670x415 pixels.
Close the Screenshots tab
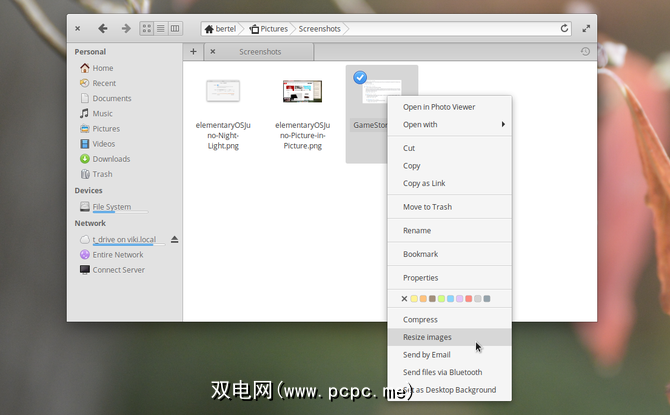[212, 52]
